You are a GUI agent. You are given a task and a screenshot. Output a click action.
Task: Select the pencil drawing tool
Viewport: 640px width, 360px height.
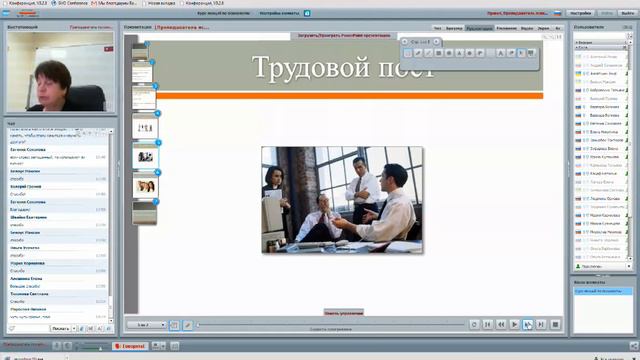point(418,53)
